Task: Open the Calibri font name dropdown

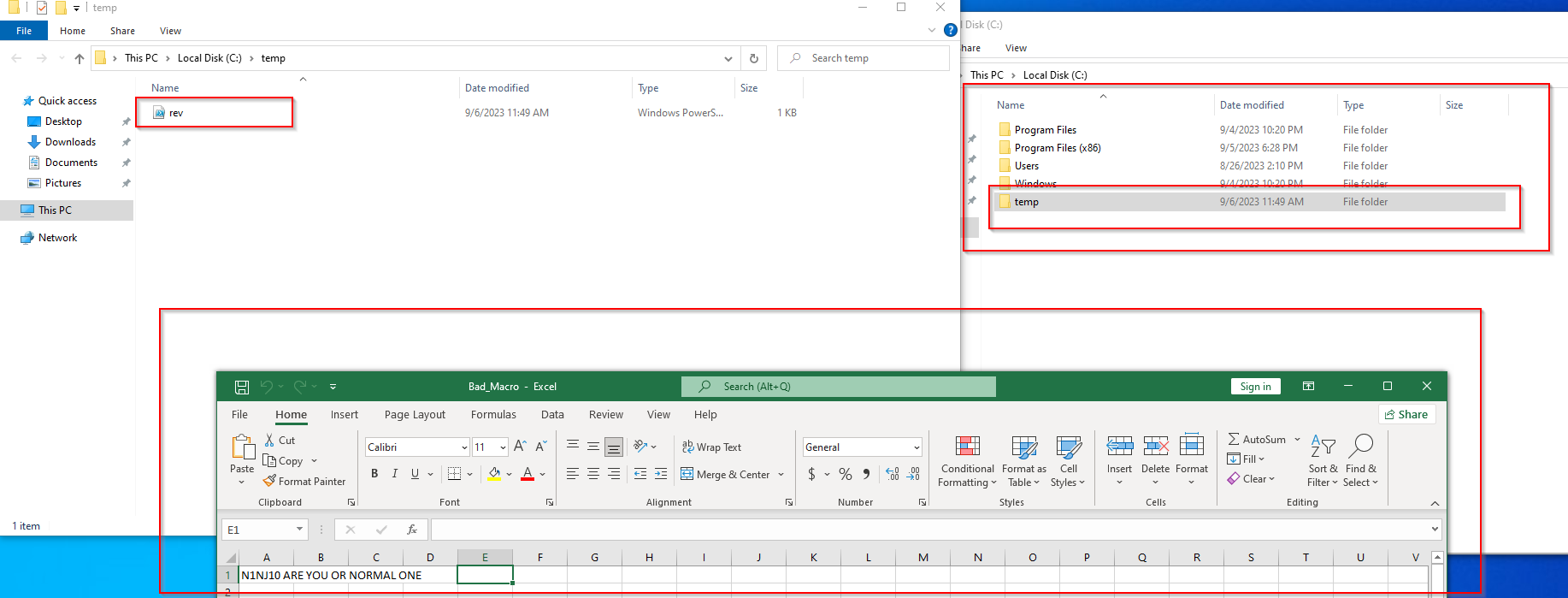Action: tap(464, 447)
